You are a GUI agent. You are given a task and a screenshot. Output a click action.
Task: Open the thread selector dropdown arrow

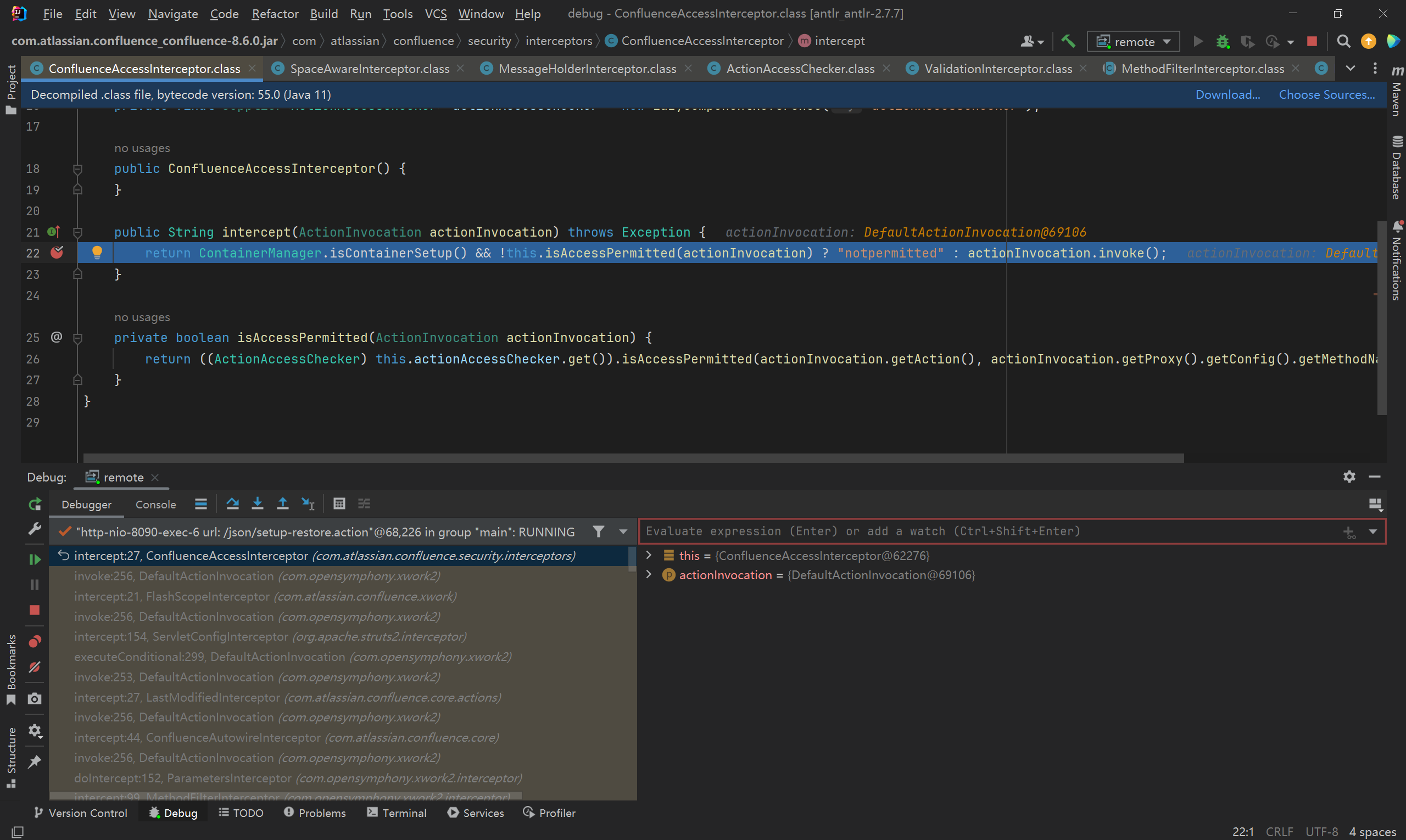click(623, 531)
